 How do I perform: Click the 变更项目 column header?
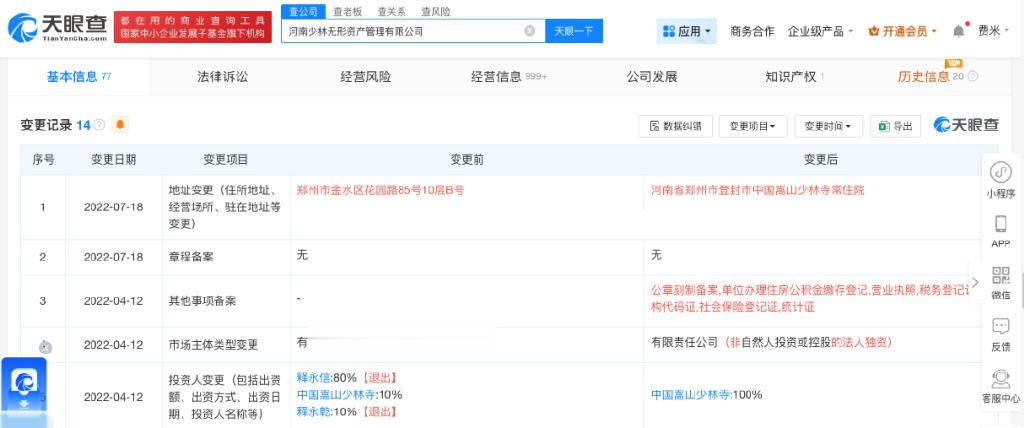click(226, 159)
